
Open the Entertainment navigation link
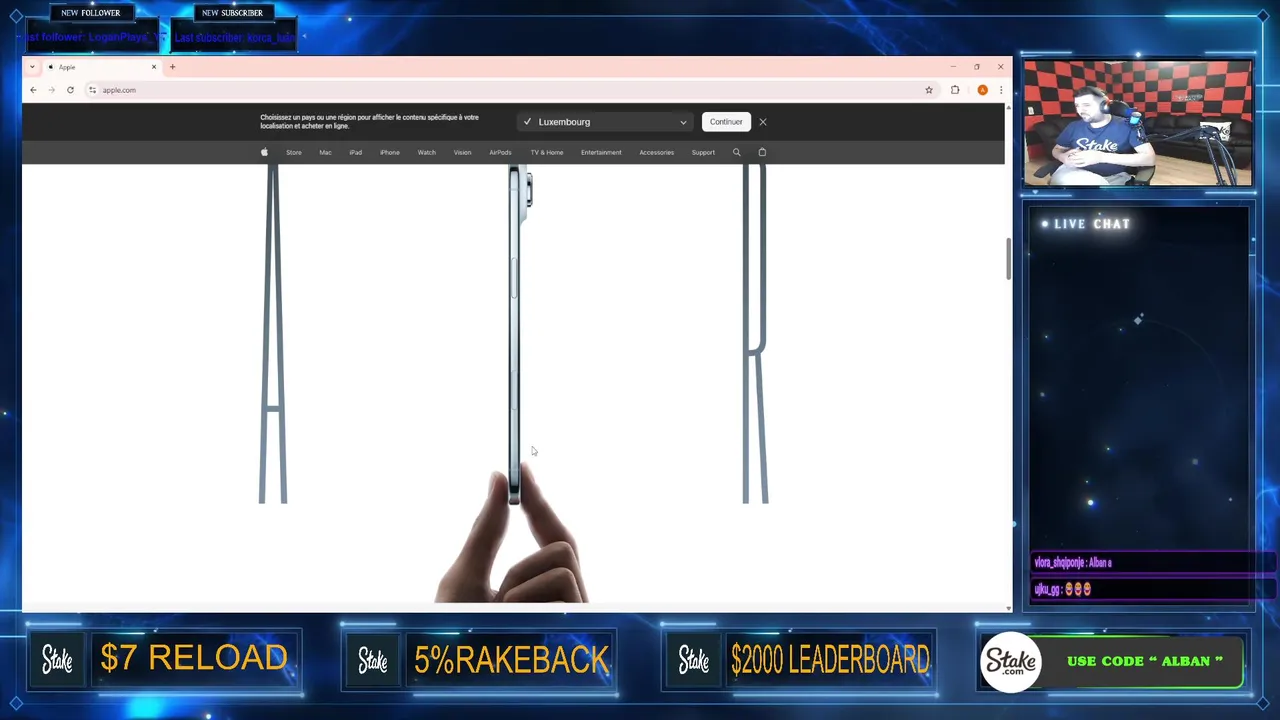pos(601,153)
